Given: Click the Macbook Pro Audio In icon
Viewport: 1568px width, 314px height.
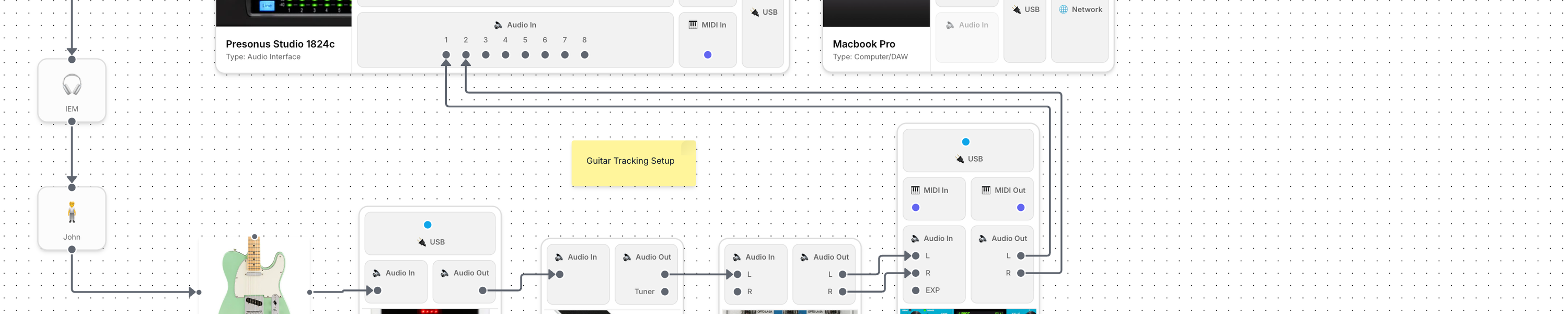Looking at the screenshot, I should point(950,25).
